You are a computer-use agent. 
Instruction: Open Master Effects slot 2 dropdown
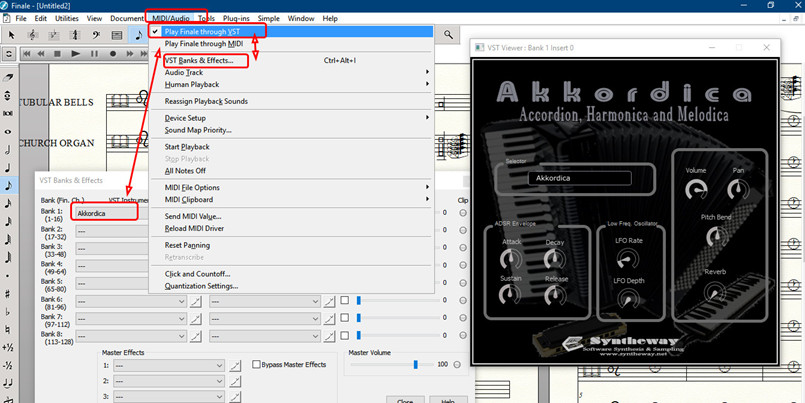pos(168,381)
